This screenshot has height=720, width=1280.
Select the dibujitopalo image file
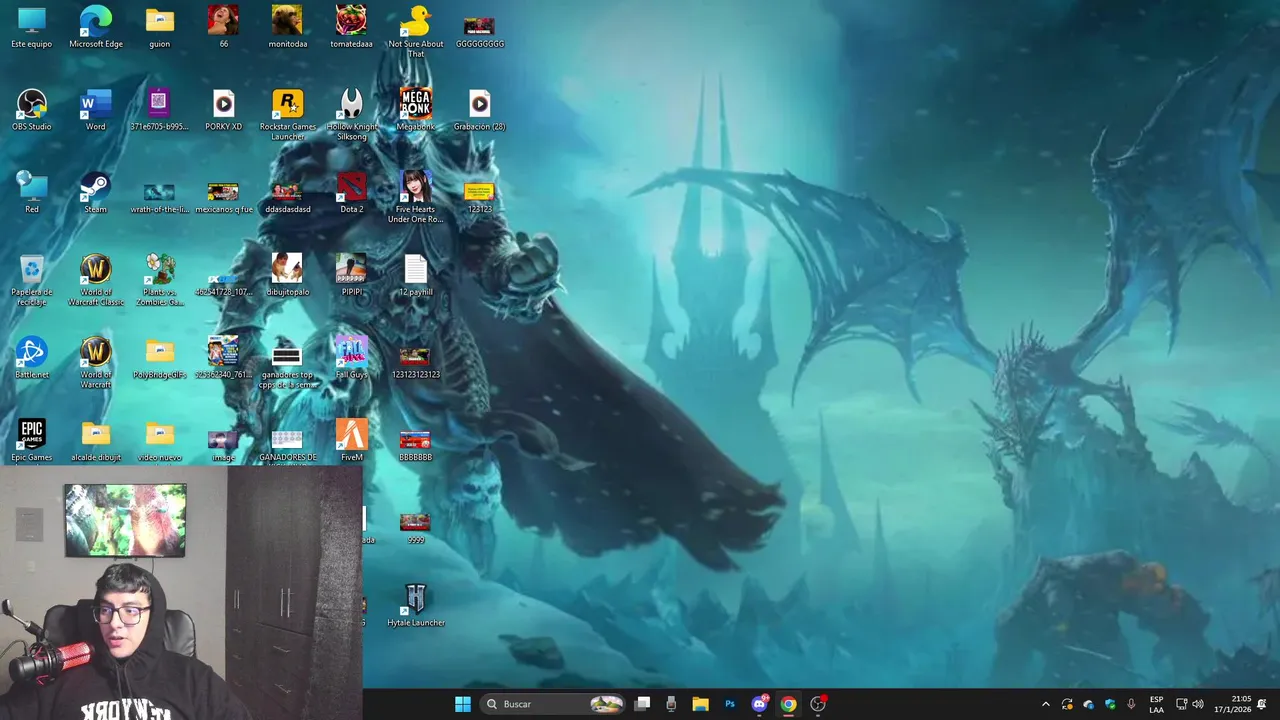[x=287, y=275]
